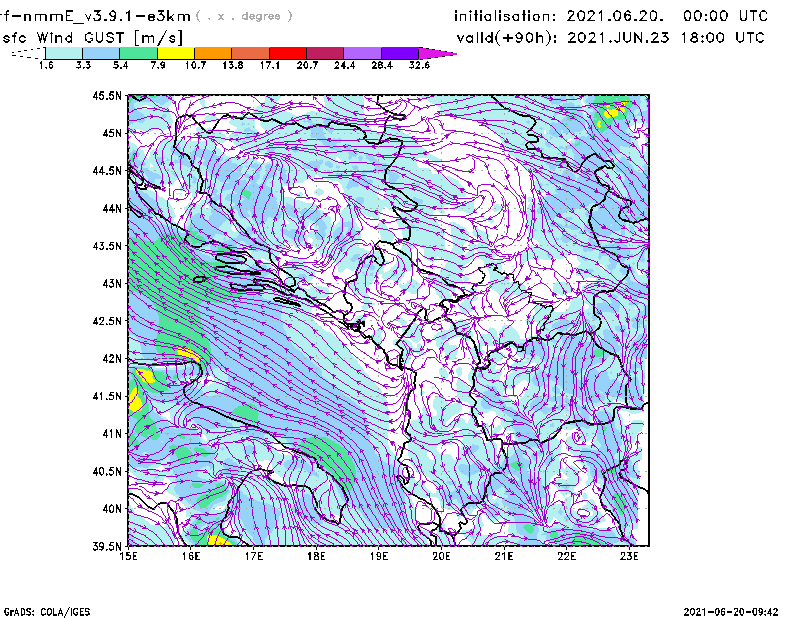Click the 42.5N latitude label
The width and height of the screenshot is (800, 618).
click(x=108, y=321)
